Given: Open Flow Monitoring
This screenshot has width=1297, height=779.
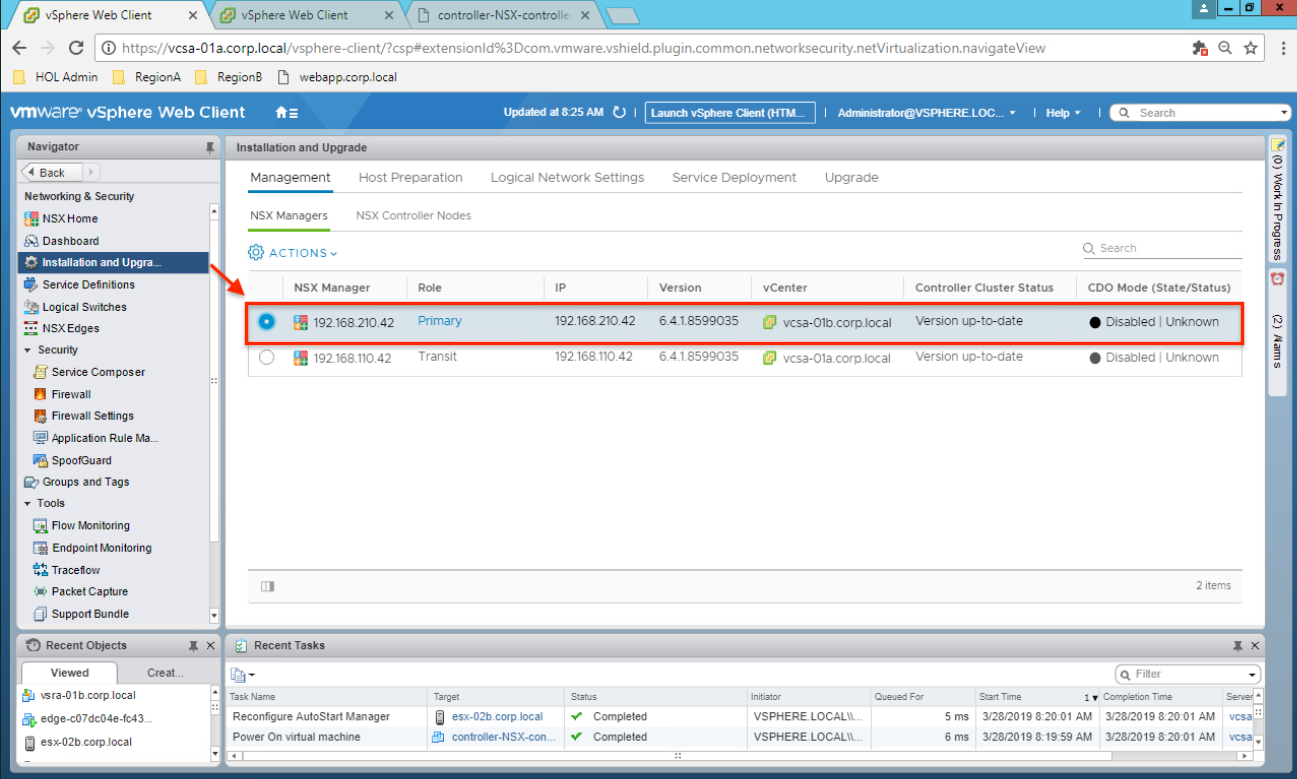Looking at the screenshot, I should 90,526.
